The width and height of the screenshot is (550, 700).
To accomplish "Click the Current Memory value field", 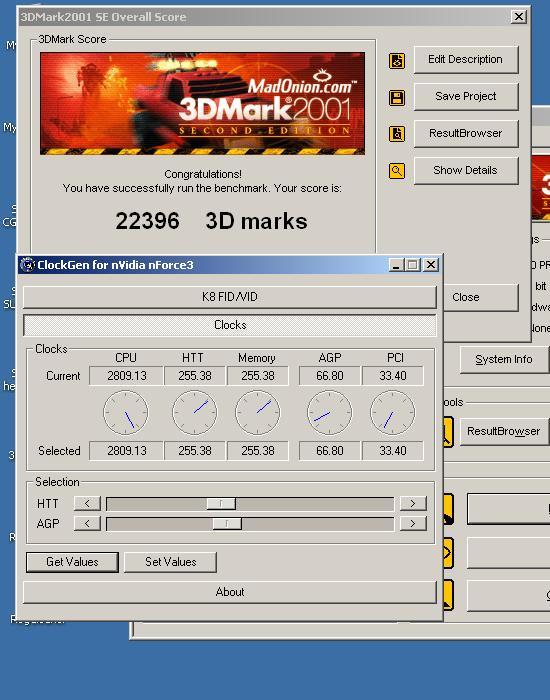I will point(258,376).
